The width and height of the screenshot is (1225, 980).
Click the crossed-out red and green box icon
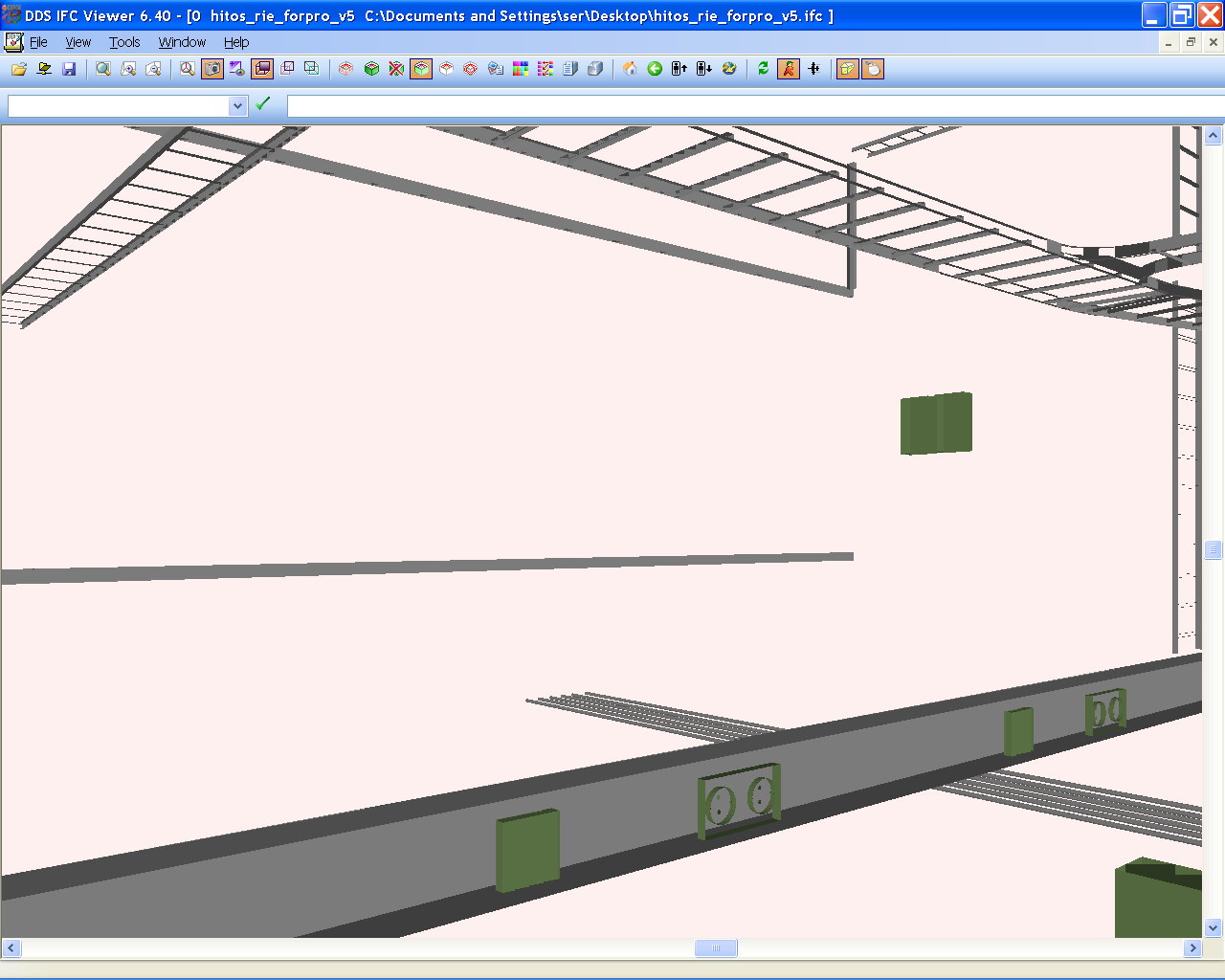point(396,69)
